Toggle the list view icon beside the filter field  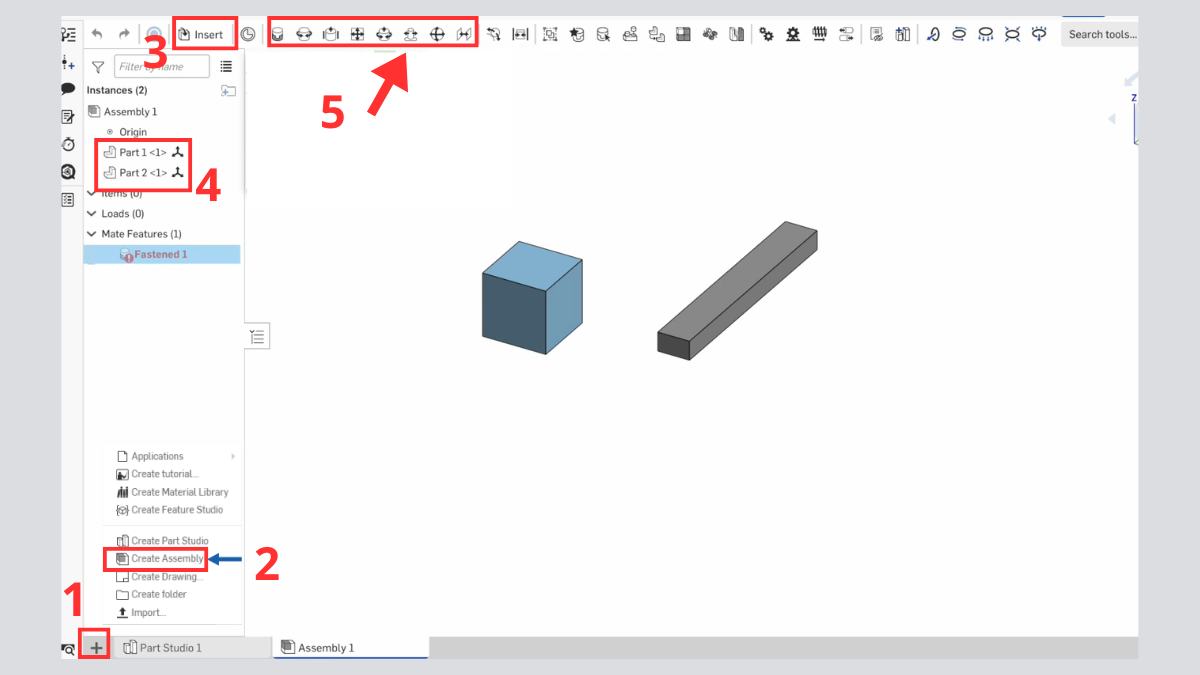226,67
